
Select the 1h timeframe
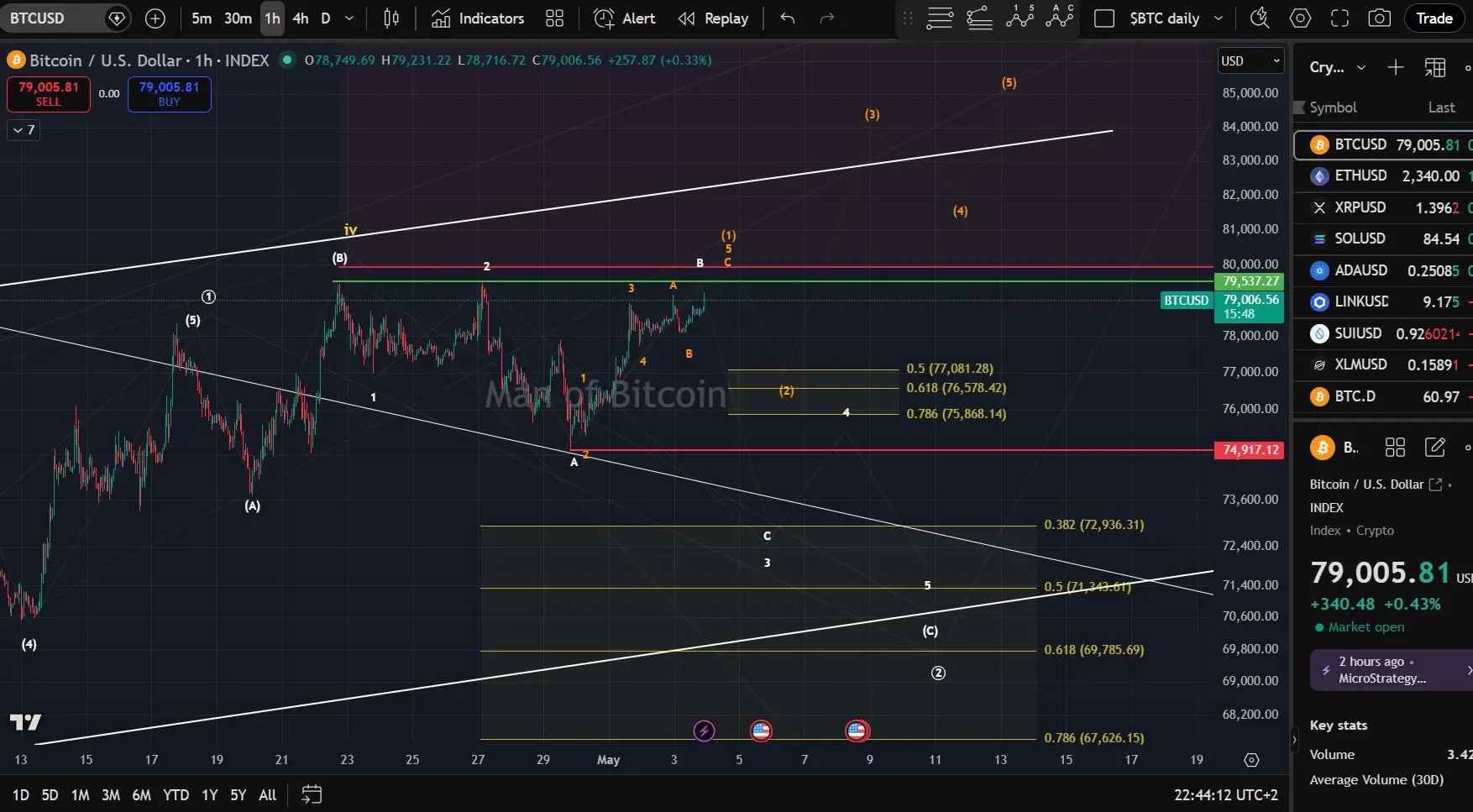point(272,18)
